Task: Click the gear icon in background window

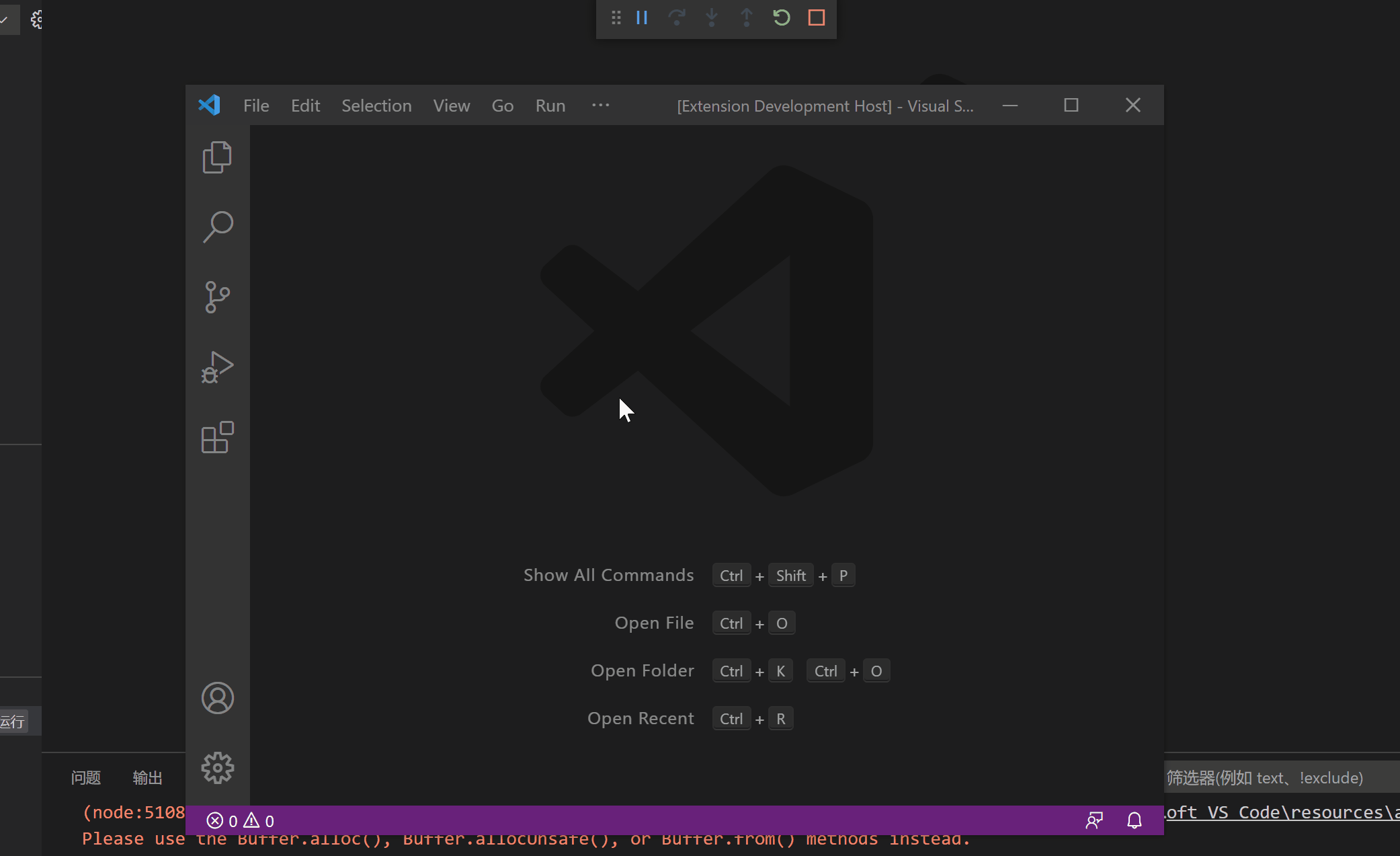Action: click(36, 20)
